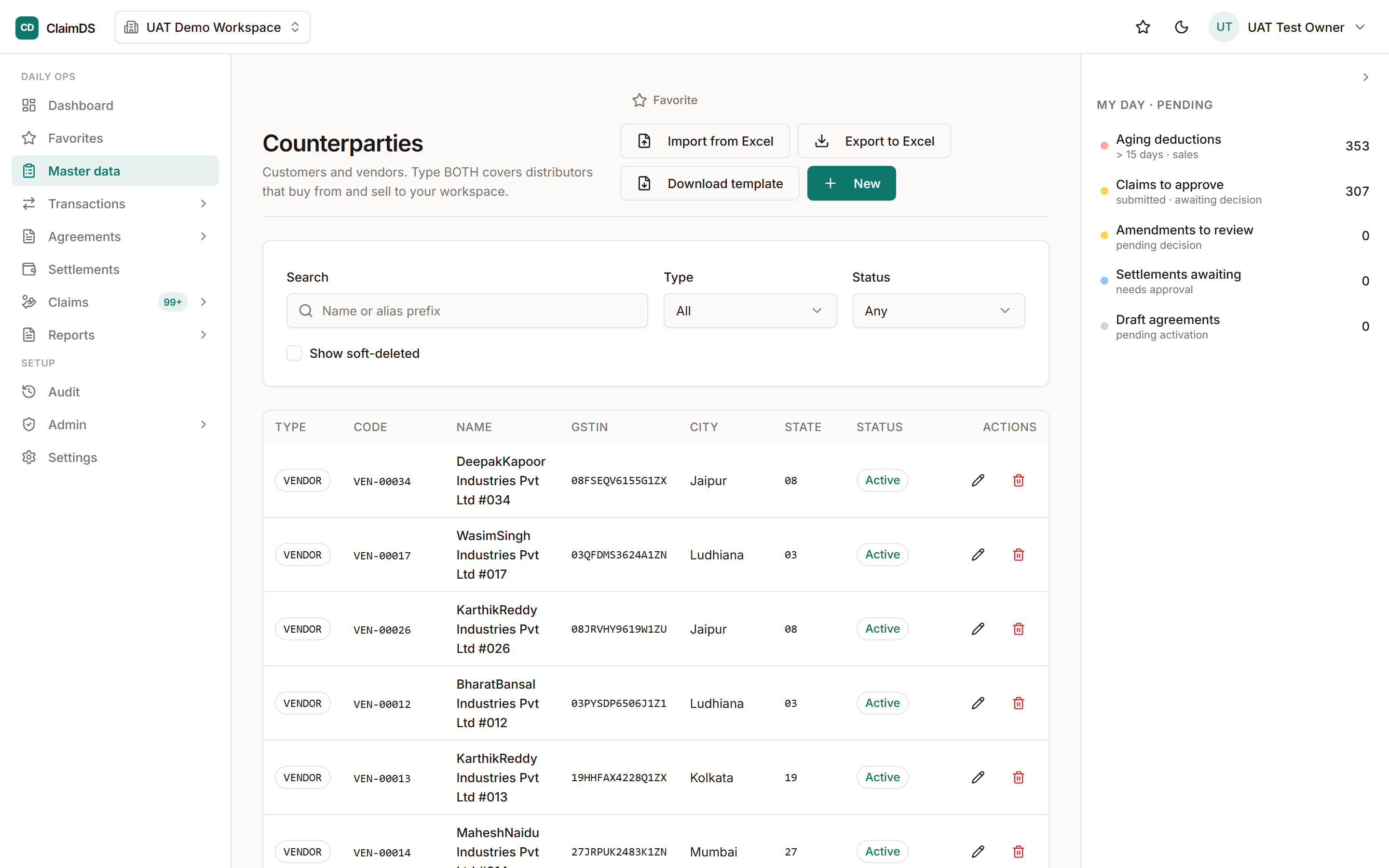This screenshot has width=1389, height=868.
Task: Click the NAME column header
Action: tap(474, 427)
